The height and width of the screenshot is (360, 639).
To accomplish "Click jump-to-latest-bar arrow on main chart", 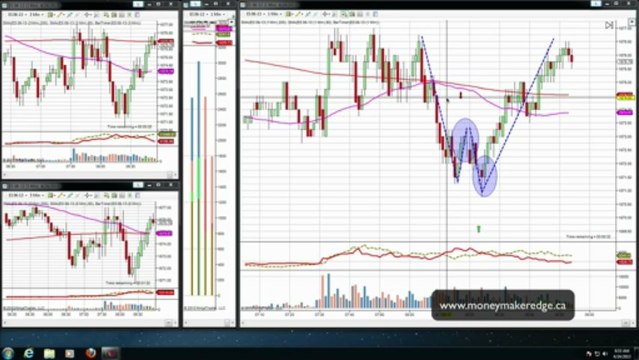I will click(609, 25).
